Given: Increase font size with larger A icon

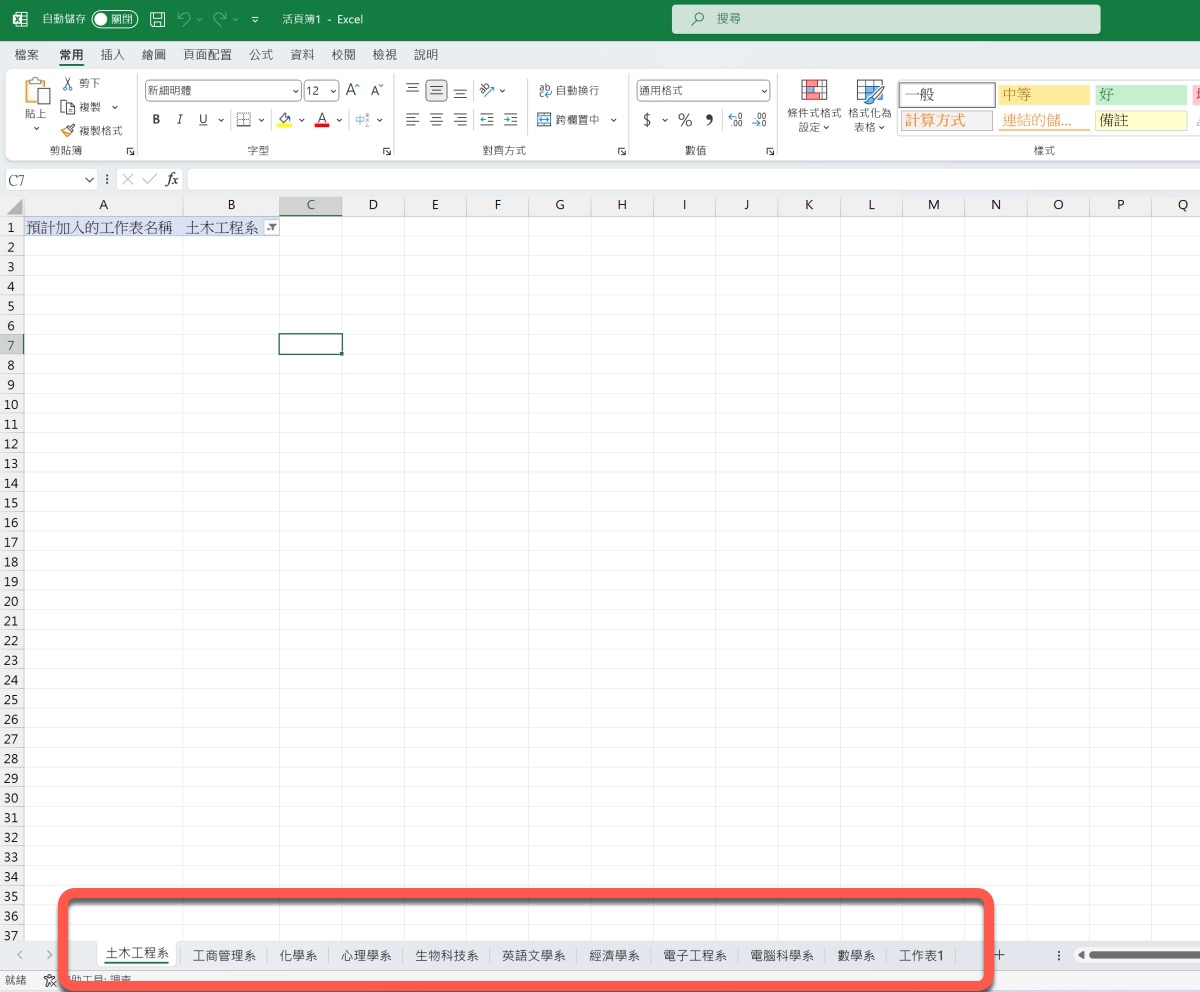Looking at the screenshot, I should pos(352,91).
